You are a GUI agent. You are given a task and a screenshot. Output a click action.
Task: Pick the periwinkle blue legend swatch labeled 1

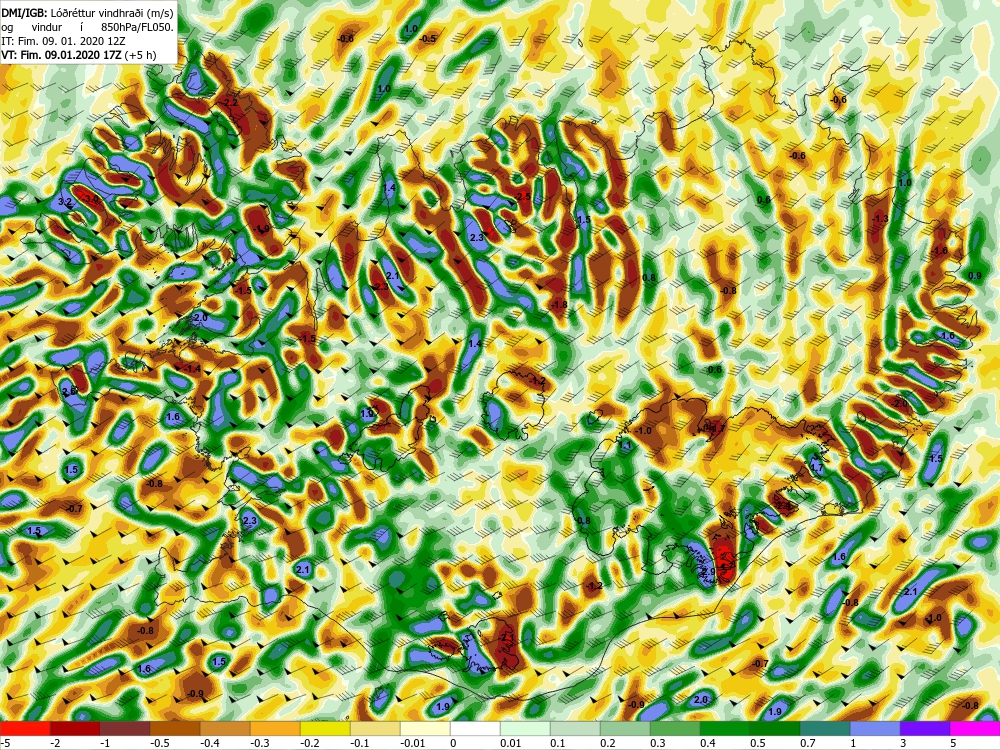click(x=875, y=728)
